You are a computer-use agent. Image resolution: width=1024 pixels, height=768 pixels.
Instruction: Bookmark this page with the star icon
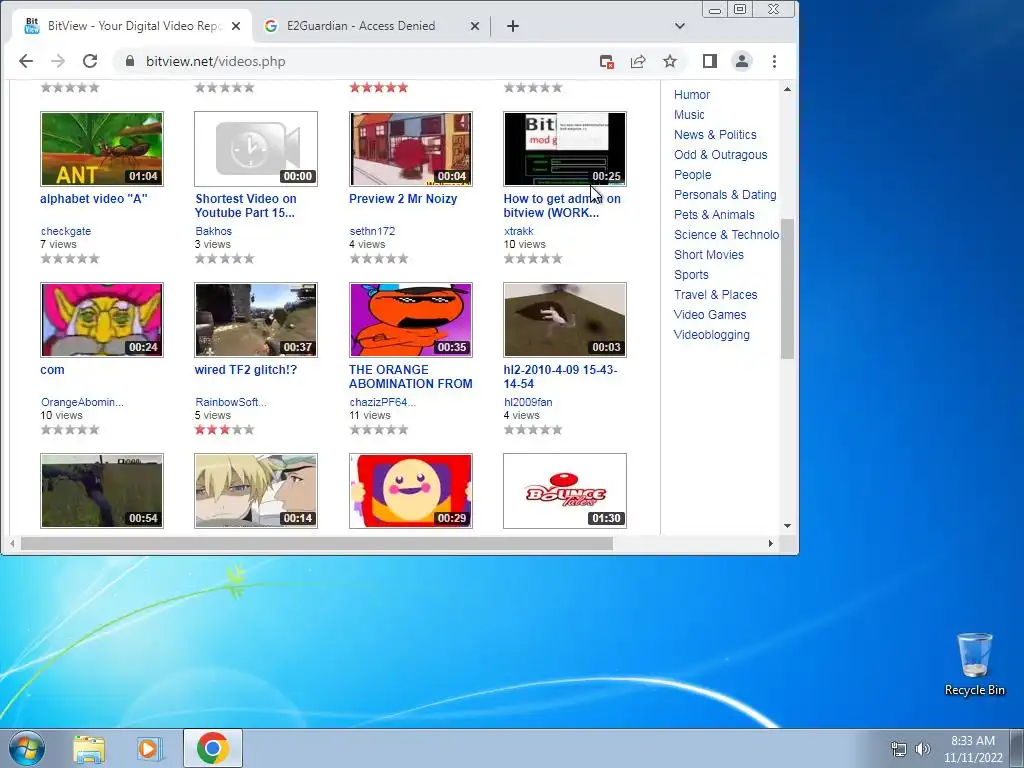click(x=670, y=61)
